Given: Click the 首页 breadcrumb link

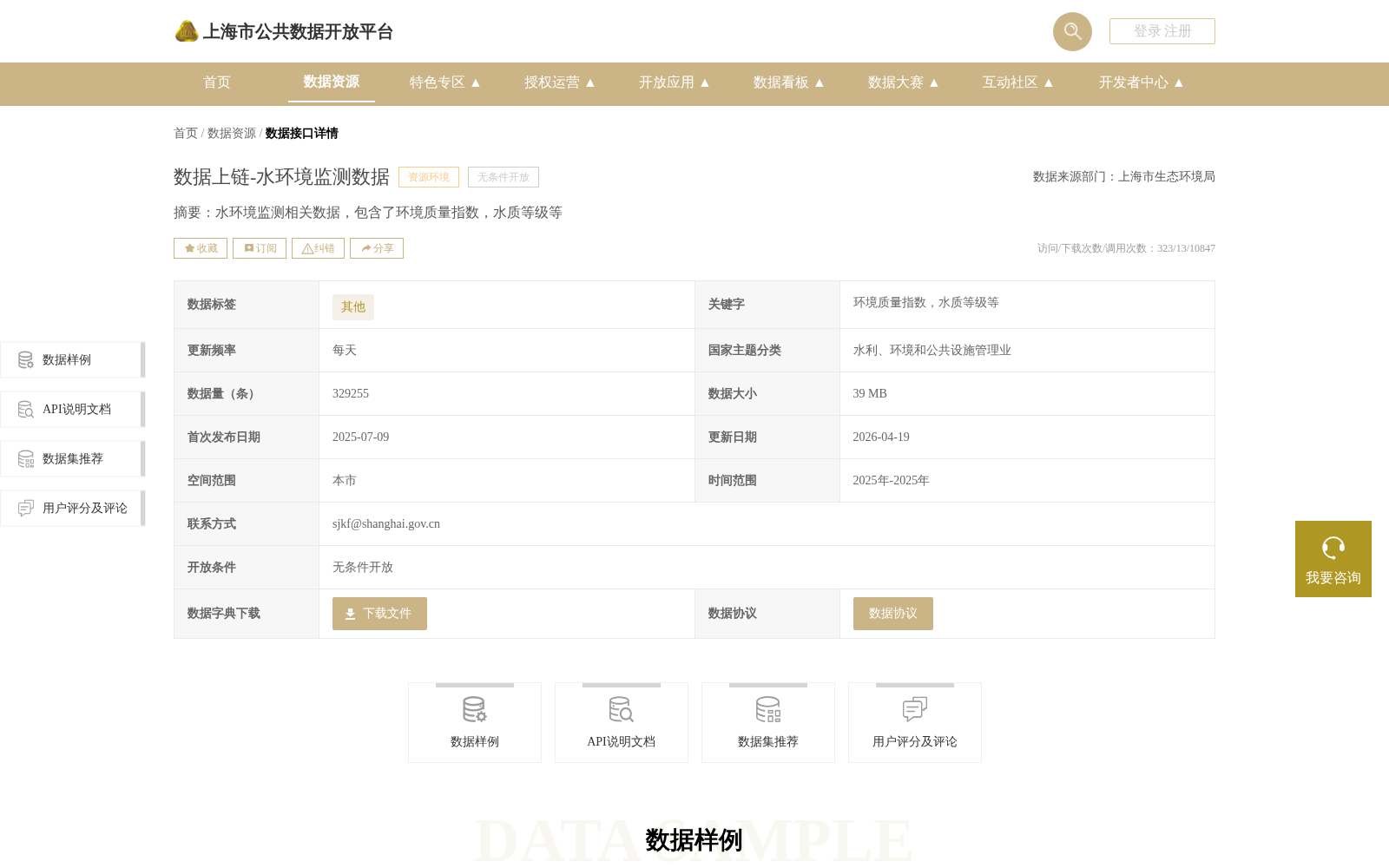Looking at the screenshot, I should coord(186,134).
